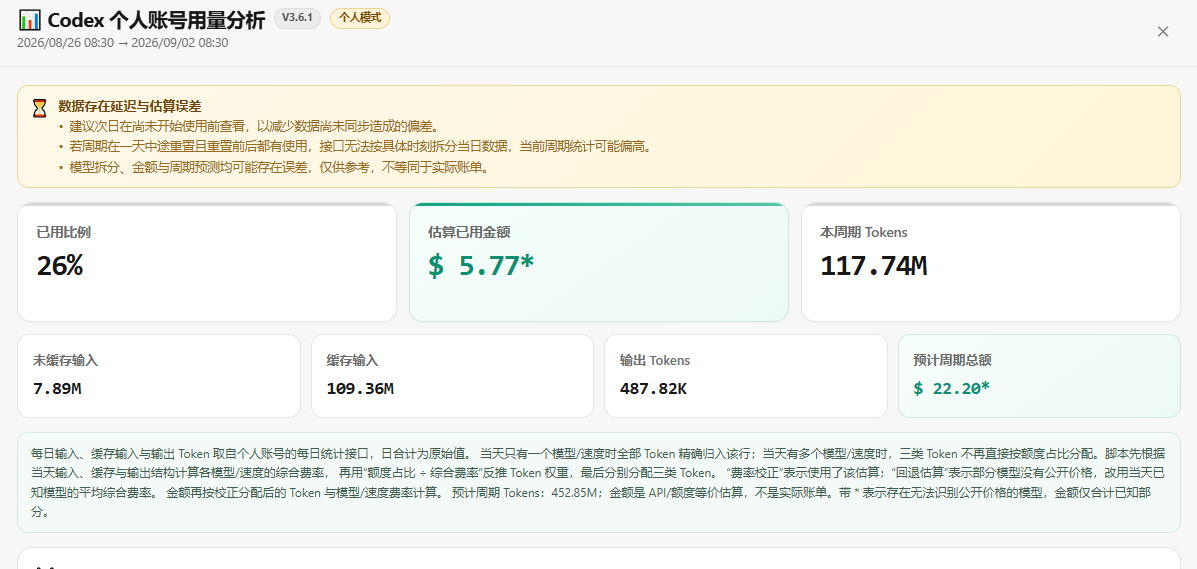This screenshot has width=1197, height=569.
Task: Click the green explanation paragraph starting with 每日输入
Action: 598,483
